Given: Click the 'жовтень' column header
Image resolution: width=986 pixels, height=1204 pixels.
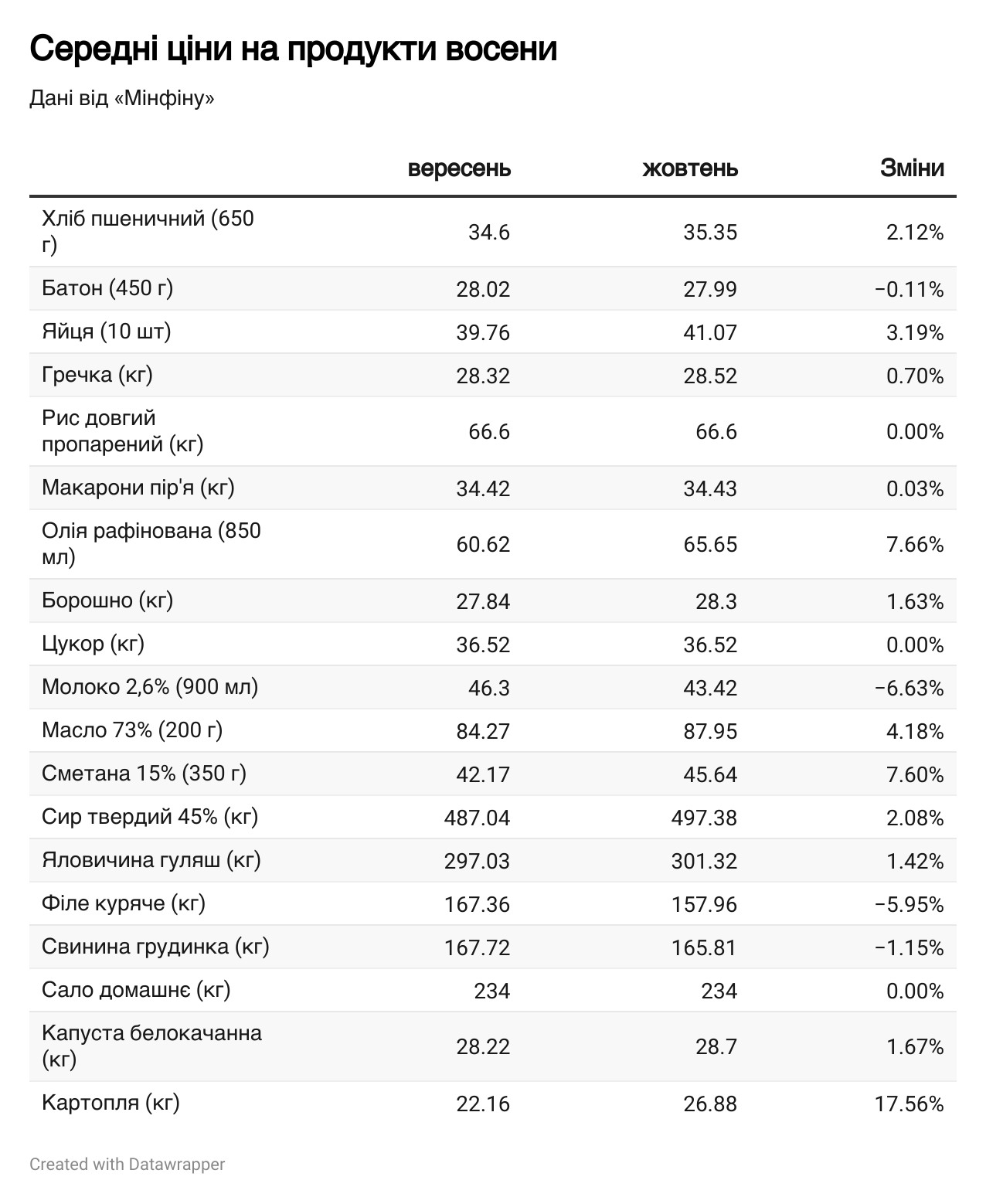Looking at the screenshot, I should click(689, 168).
